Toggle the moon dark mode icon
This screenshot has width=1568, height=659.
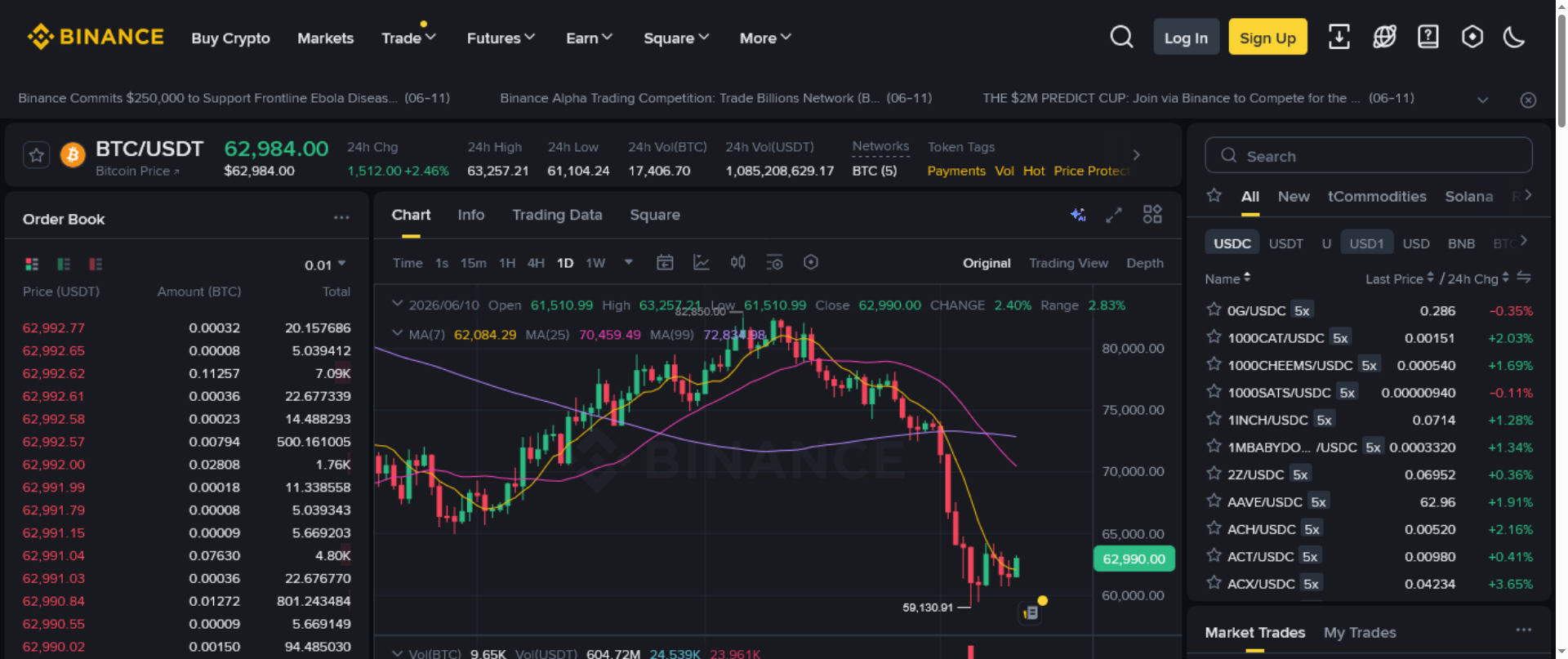coord(1514,37)
